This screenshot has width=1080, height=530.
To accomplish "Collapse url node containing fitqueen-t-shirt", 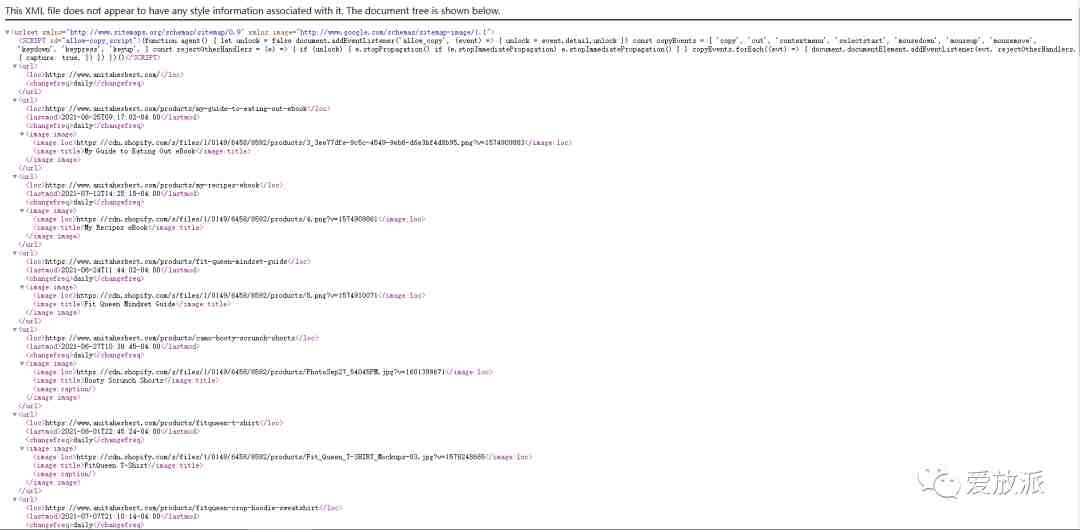I will pyautogui.click(x=15, y=414).
